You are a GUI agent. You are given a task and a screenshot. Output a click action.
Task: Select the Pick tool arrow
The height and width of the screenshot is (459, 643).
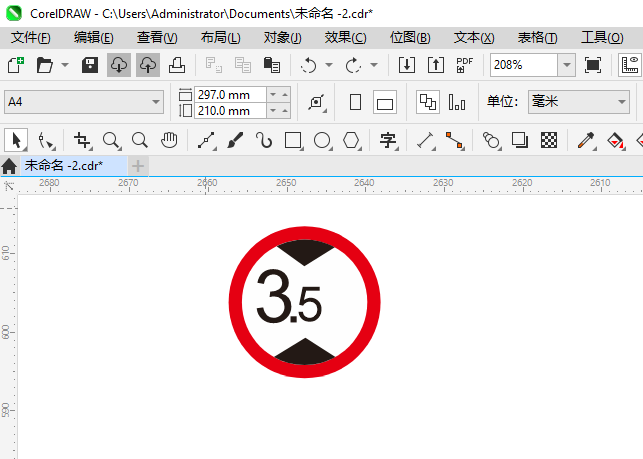pos(16,140)
